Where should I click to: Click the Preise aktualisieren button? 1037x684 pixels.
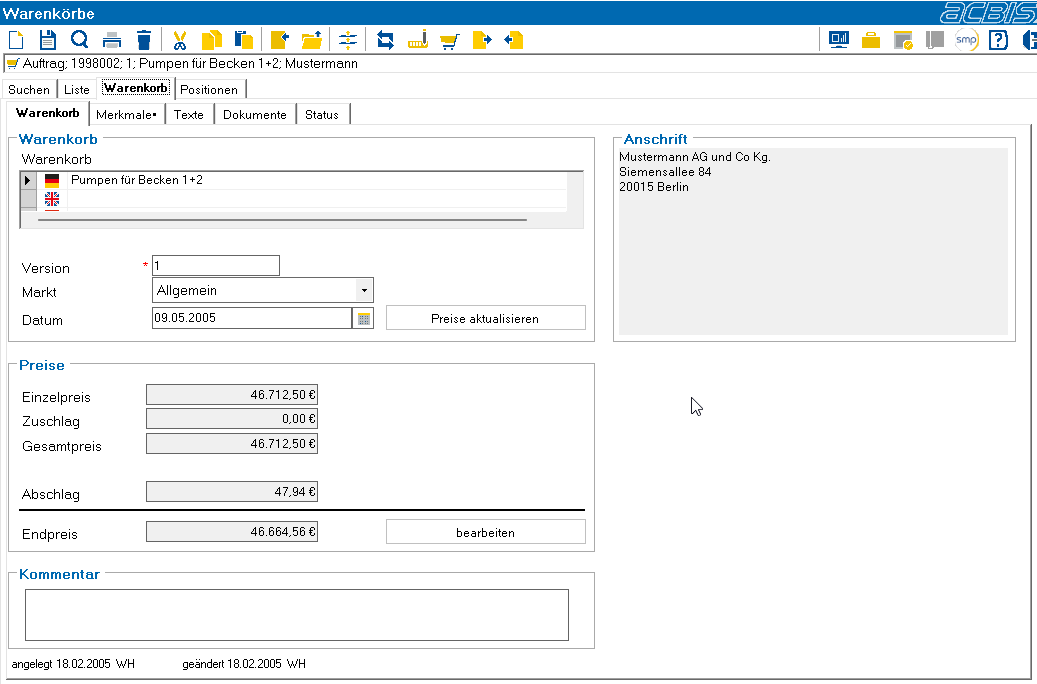tap(485, 318)
